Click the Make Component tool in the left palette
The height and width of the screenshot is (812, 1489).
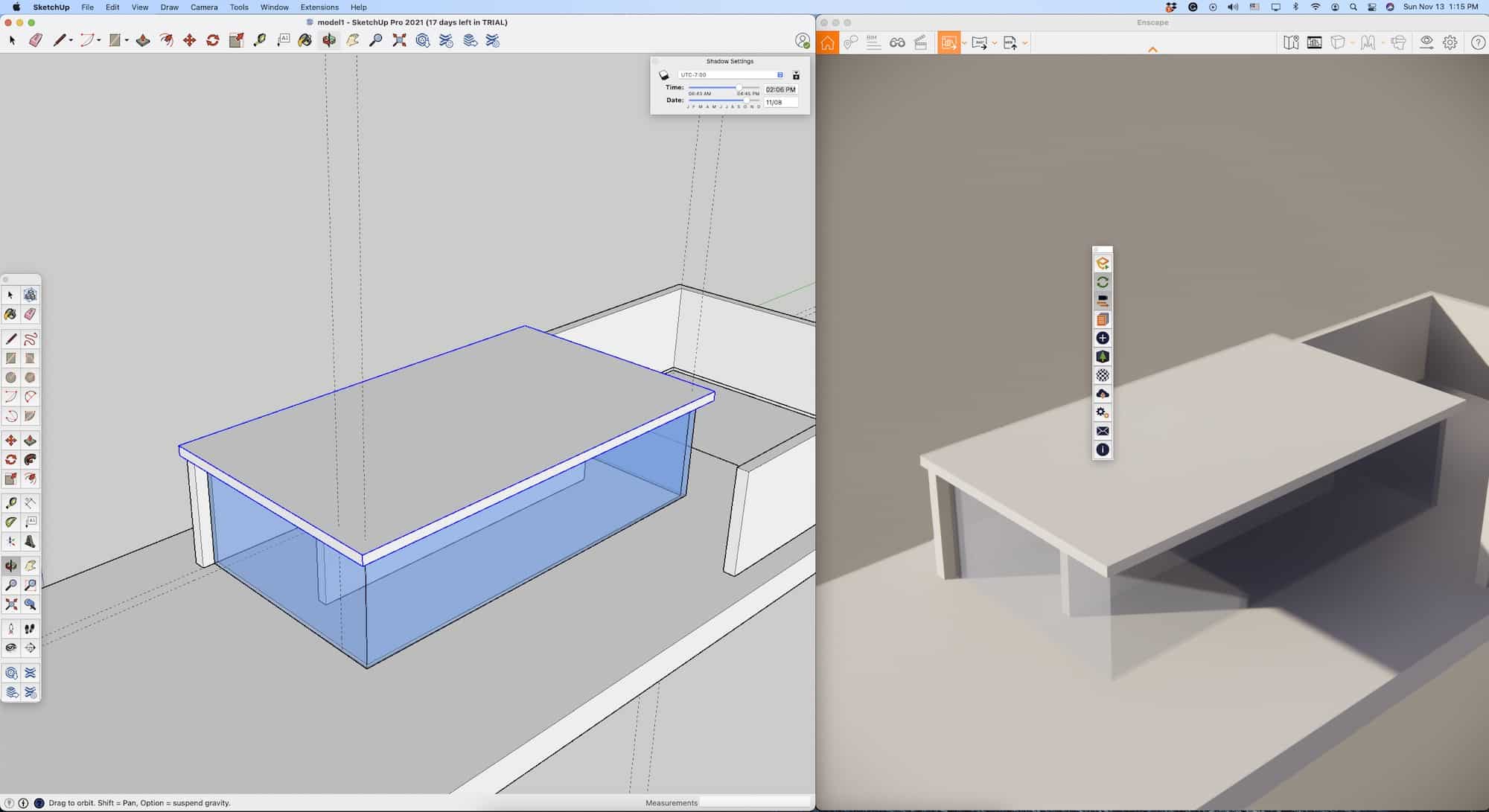point(30,295)
